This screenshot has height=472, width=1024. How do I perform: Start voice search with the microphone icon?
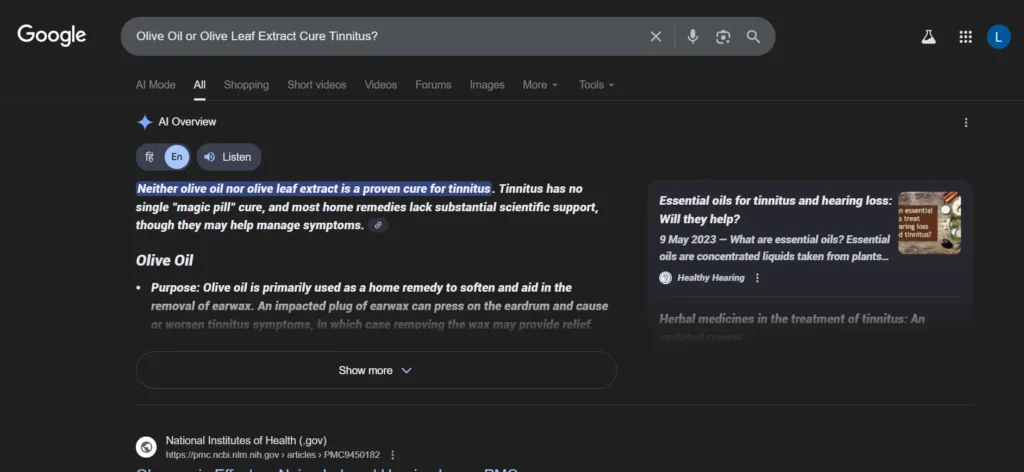692,37
